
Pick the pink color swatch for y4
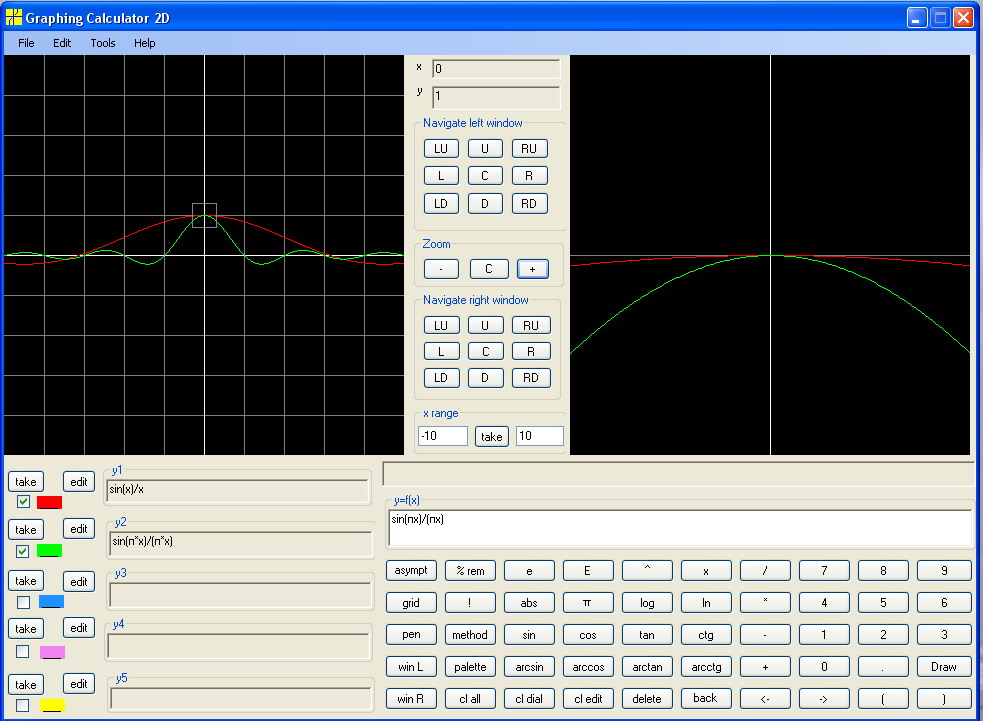tap(52, 652)
